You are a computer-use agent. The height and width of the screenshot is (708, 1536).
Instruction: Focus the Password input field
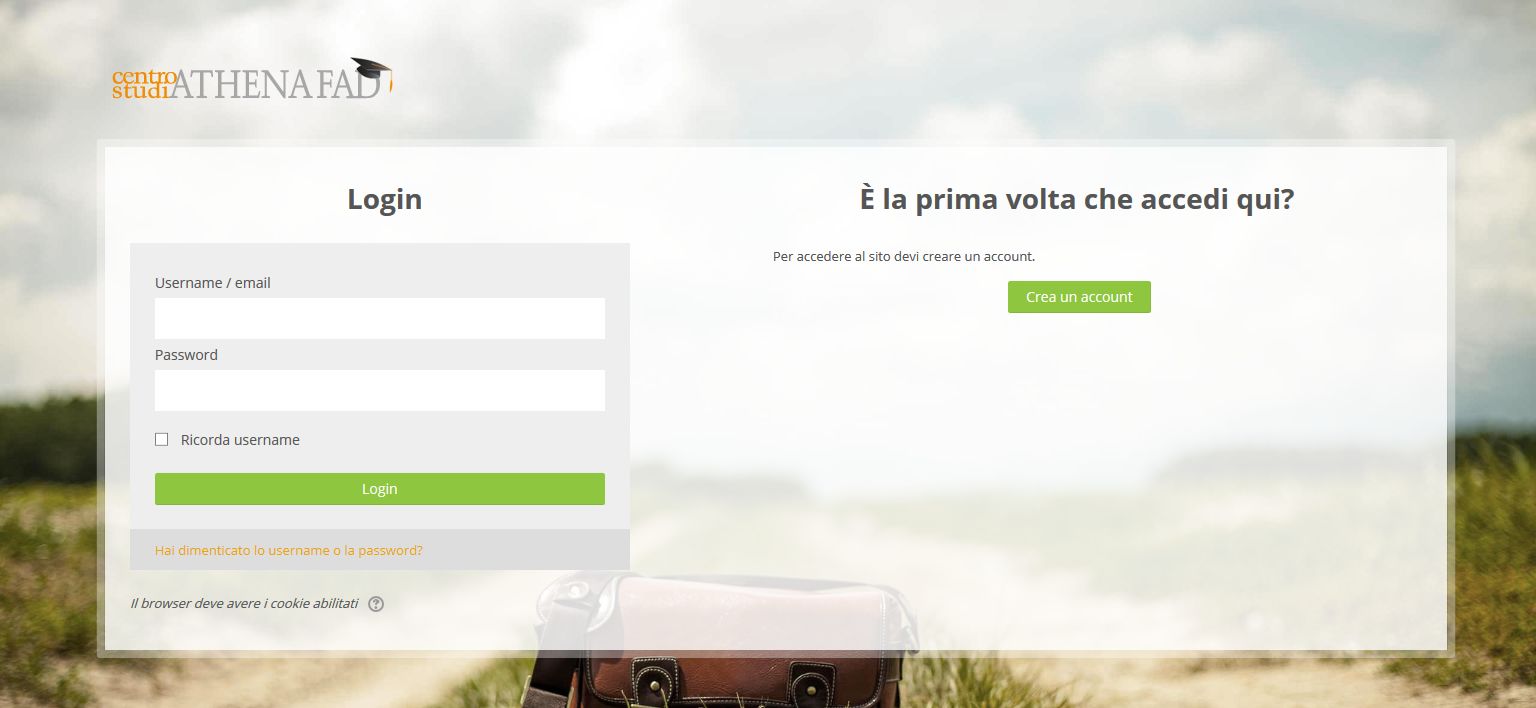tap(380, 390)
